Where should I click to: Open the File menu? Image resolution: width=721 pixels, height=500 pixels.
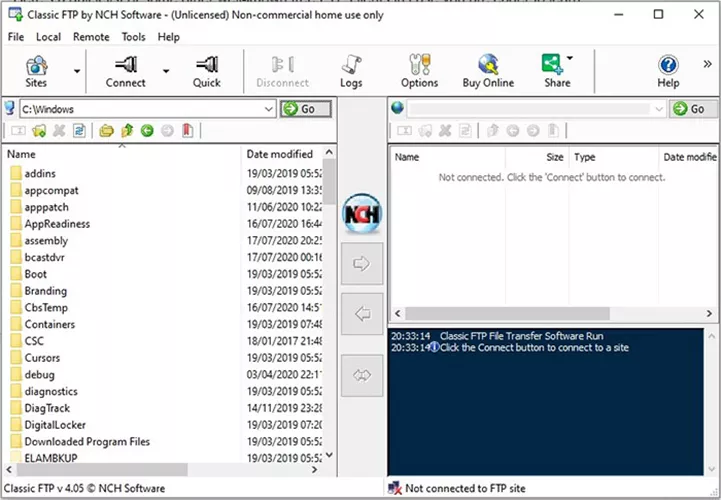(x=16, y=37)
